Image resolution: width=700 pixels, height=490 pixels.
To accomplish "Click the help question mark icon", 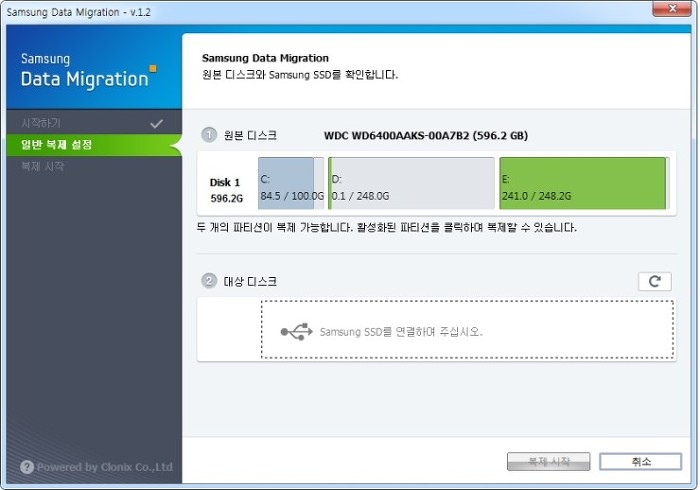I will (x=27, y=467).
